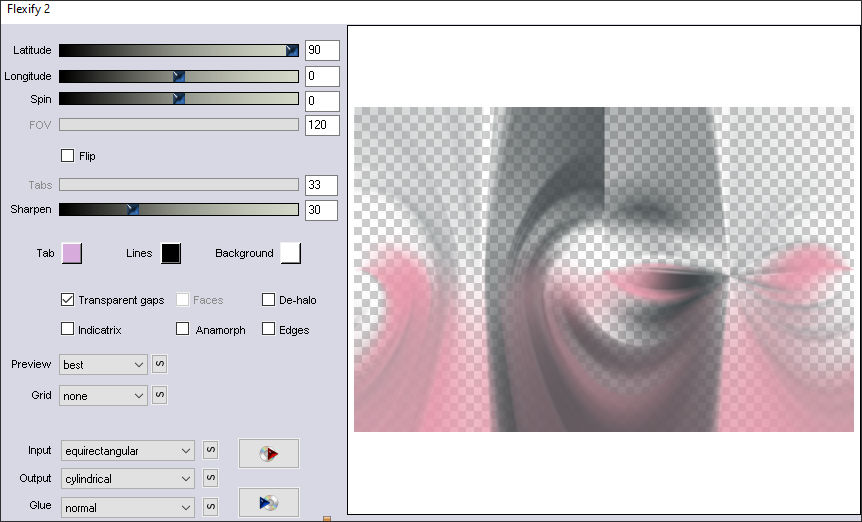Enable the Anamorph checkbox
862x522 pixels.
click(x=183, y=329)
